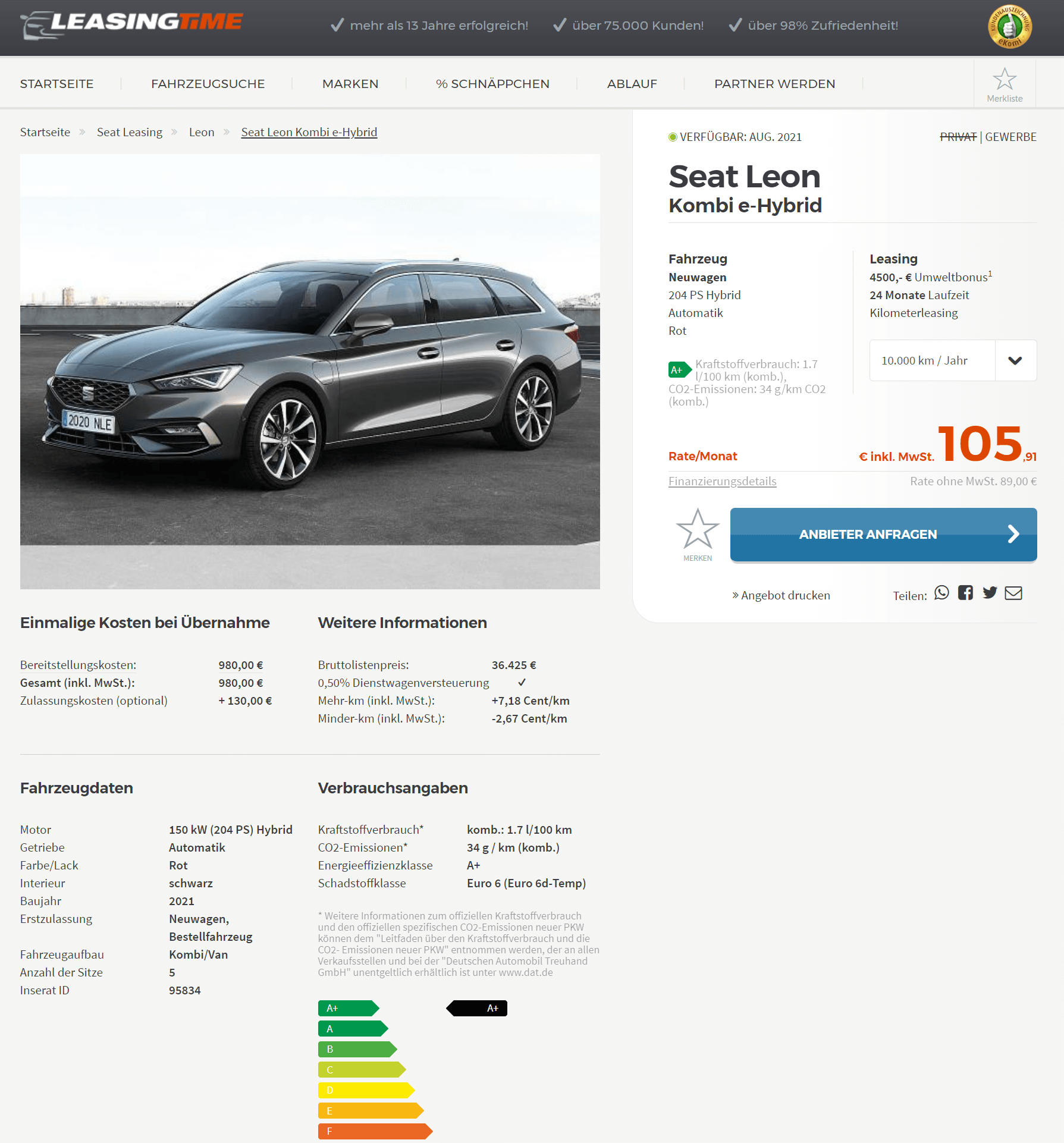1064x1143 pixels.
Task: Click the Minder-km '-2,67 Cent/km' value
Action: click(529, 718)
